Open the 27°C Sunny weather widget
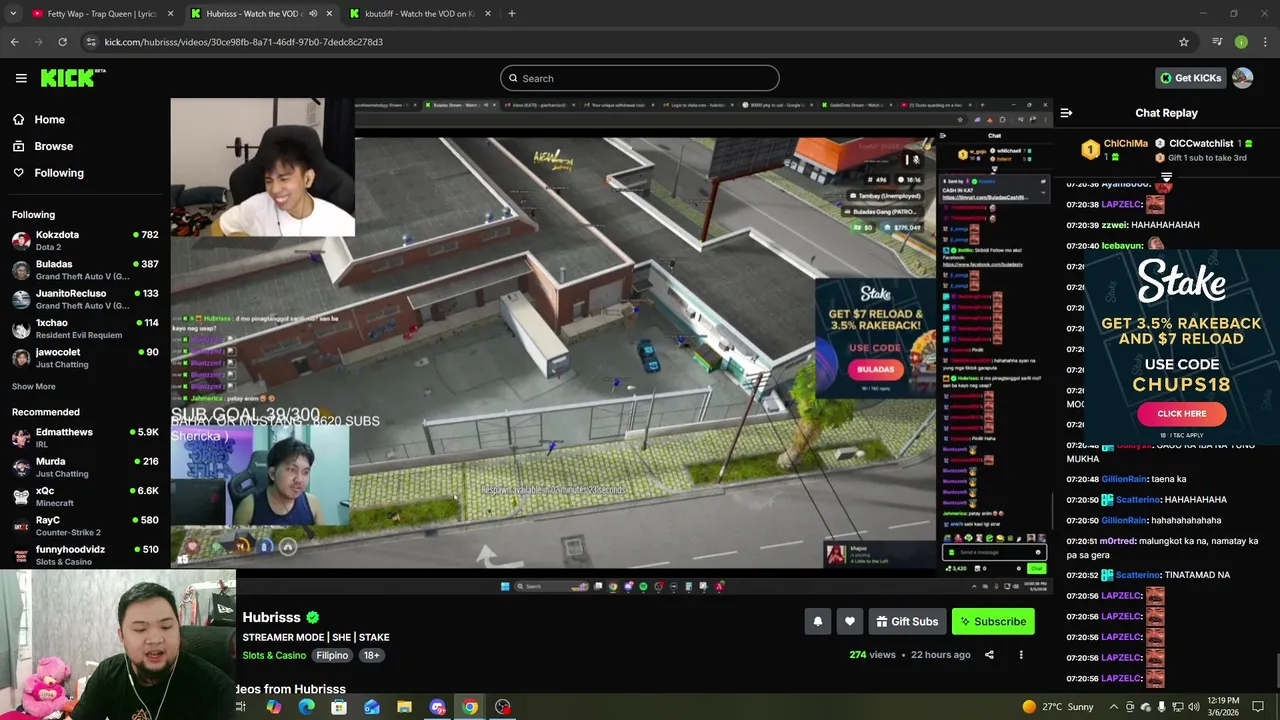The height and width of the screenshot is (720, 1280). point(1058,707)
